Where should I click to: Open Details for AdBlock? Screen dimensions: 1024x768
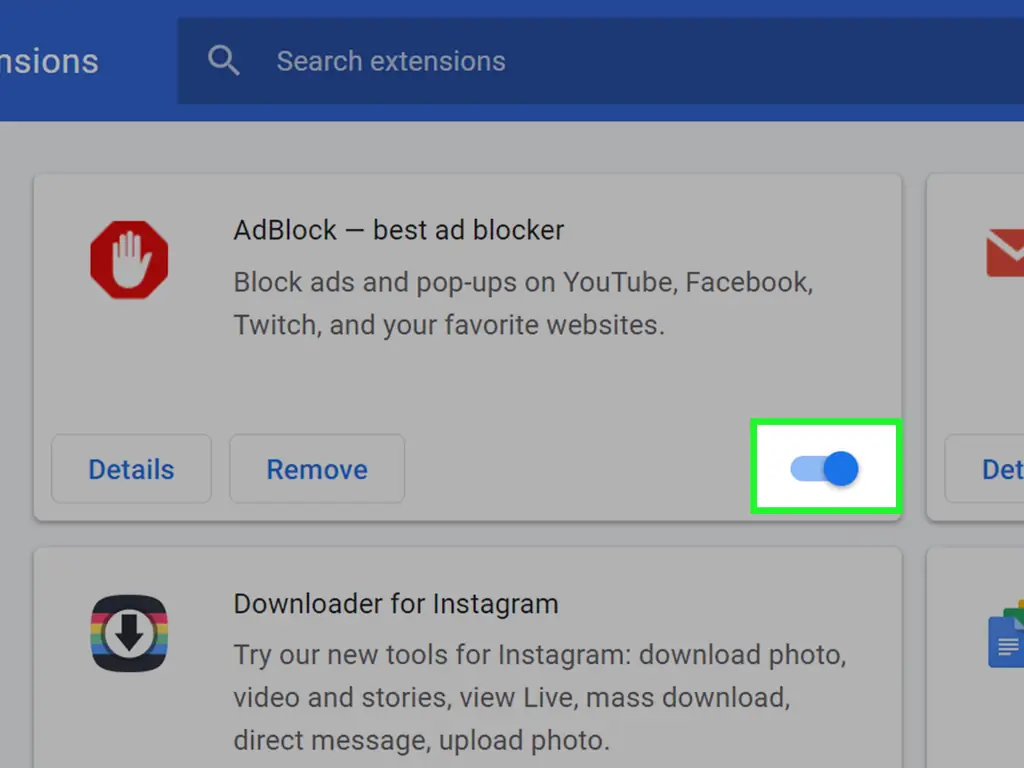coord(131,469)
